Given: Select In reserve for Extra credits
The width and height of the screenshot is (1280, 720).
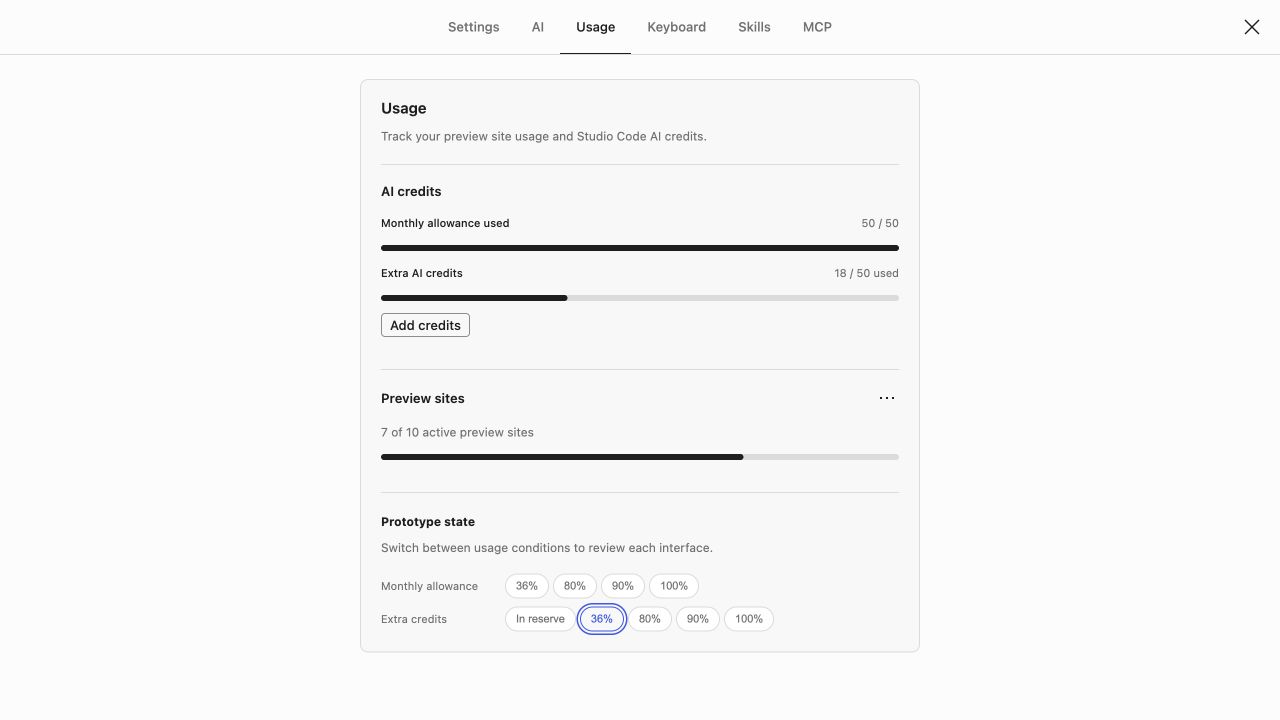Looking at the screenshot, I should pos(540,619).
